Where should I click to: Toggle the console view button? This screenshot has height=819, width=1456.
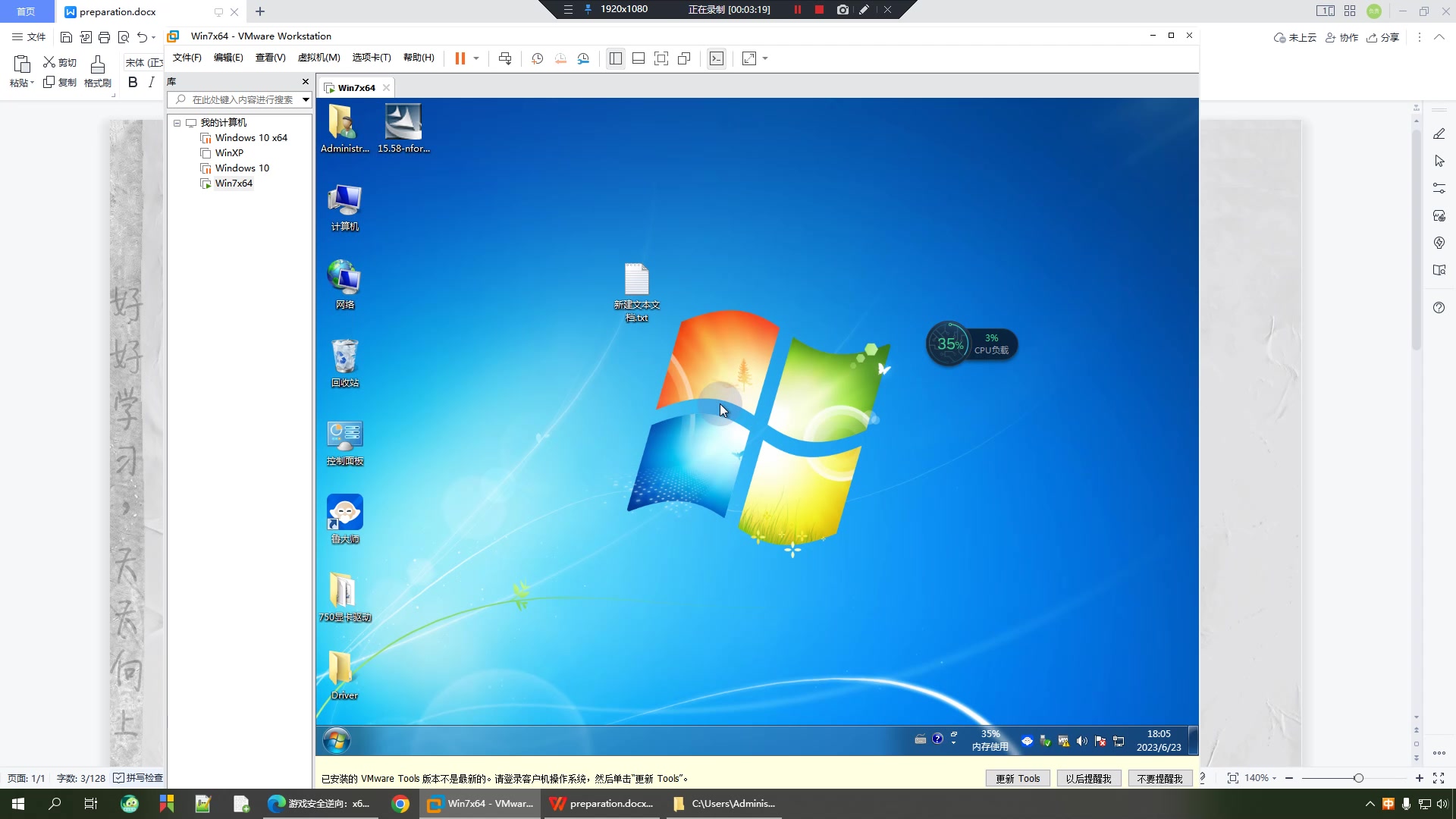point(717,58)
